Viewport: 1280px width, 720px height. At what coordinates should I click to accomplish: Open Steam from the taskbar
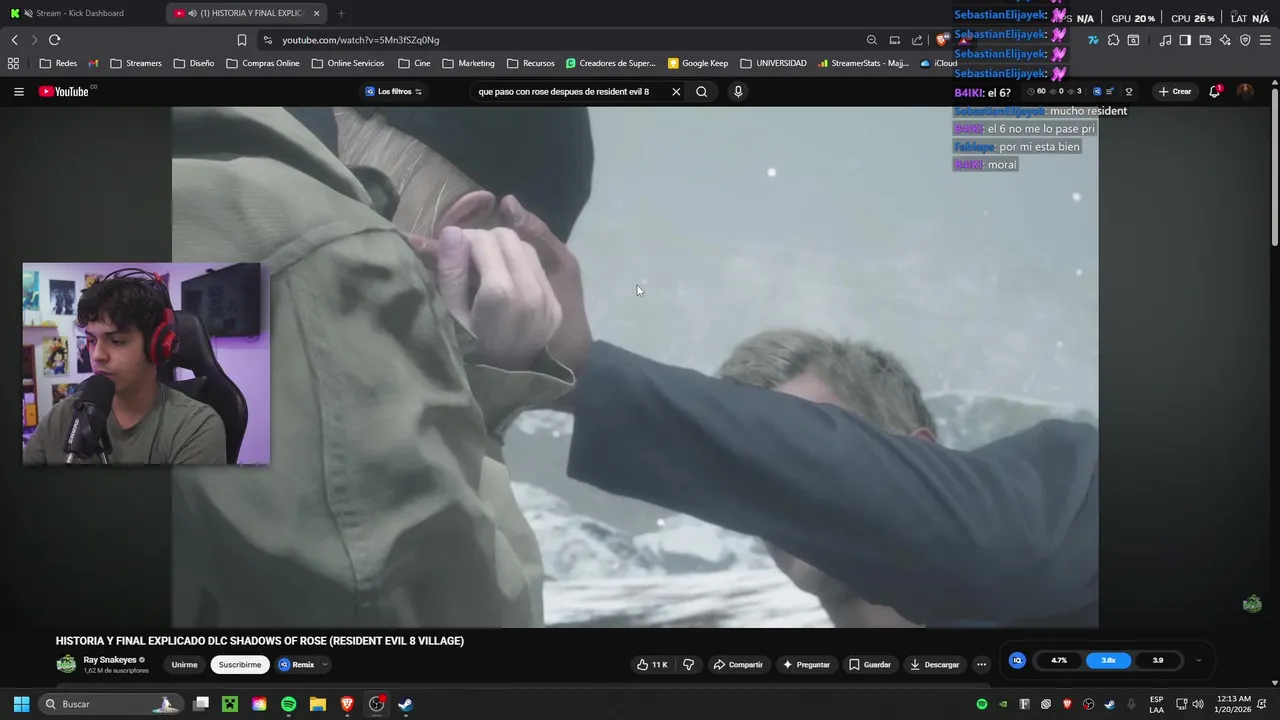click(405, 704)
